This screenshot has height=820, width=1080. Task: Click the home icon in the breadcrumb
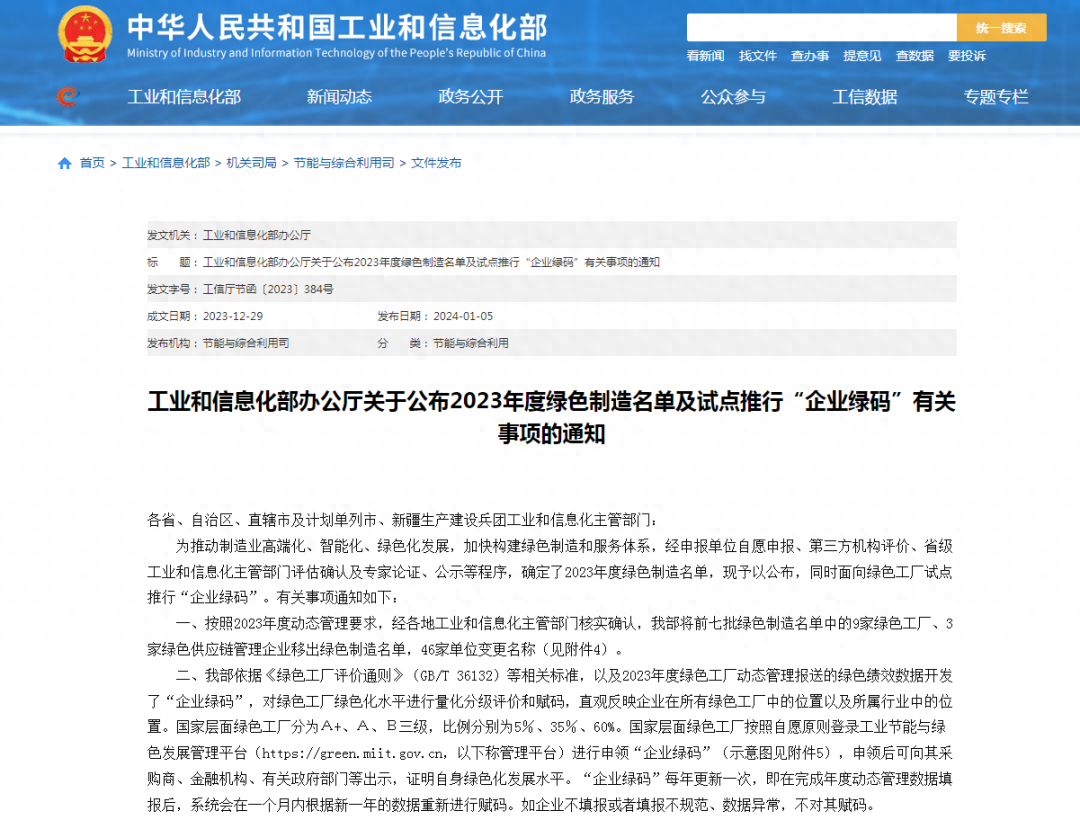coord(65,163)
